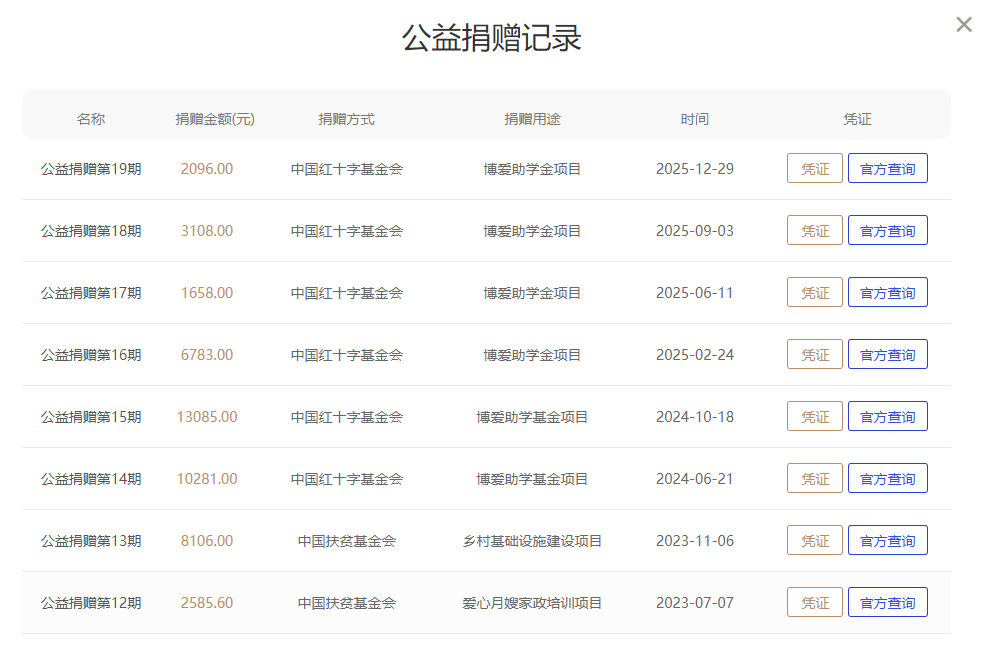Select the 公益捐赠第19期 row name
Viewport: 987px width, 656px height.
91,169
